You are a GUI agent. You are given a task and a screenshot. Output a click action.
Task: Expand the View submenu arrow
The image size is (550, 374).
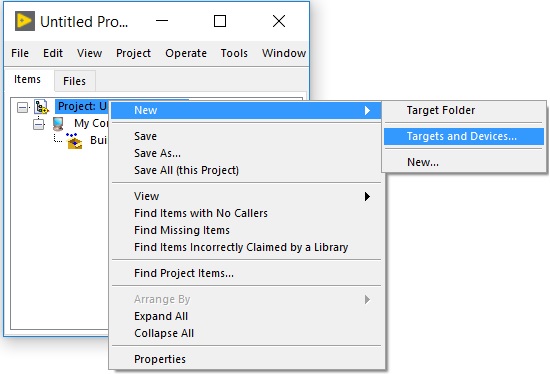[367, 196]
